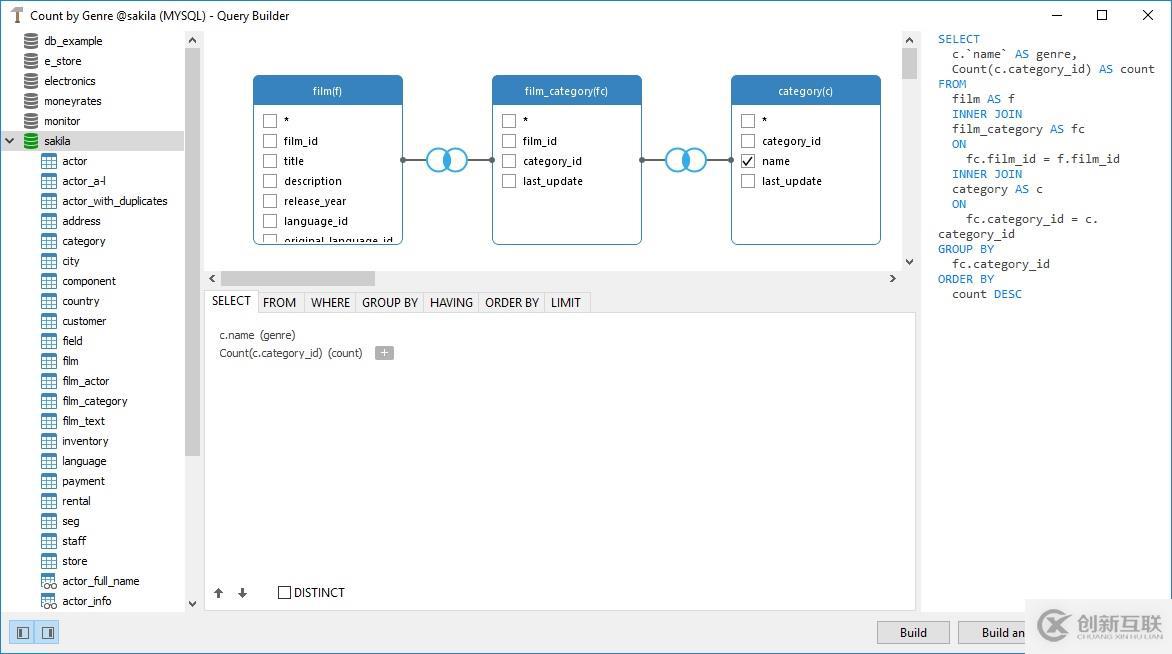Click the address table icon
The image size is (1172, 654).
pos(49,221)
